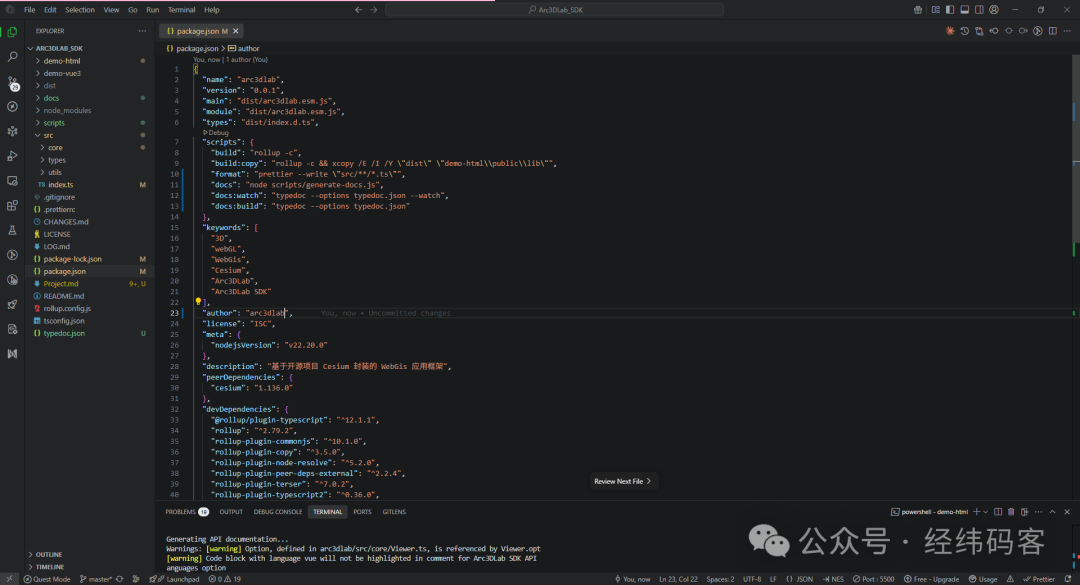Go forward in navigation history
Image resolution: width=1080 pixels, height=585 pixels.
[373, 10]
